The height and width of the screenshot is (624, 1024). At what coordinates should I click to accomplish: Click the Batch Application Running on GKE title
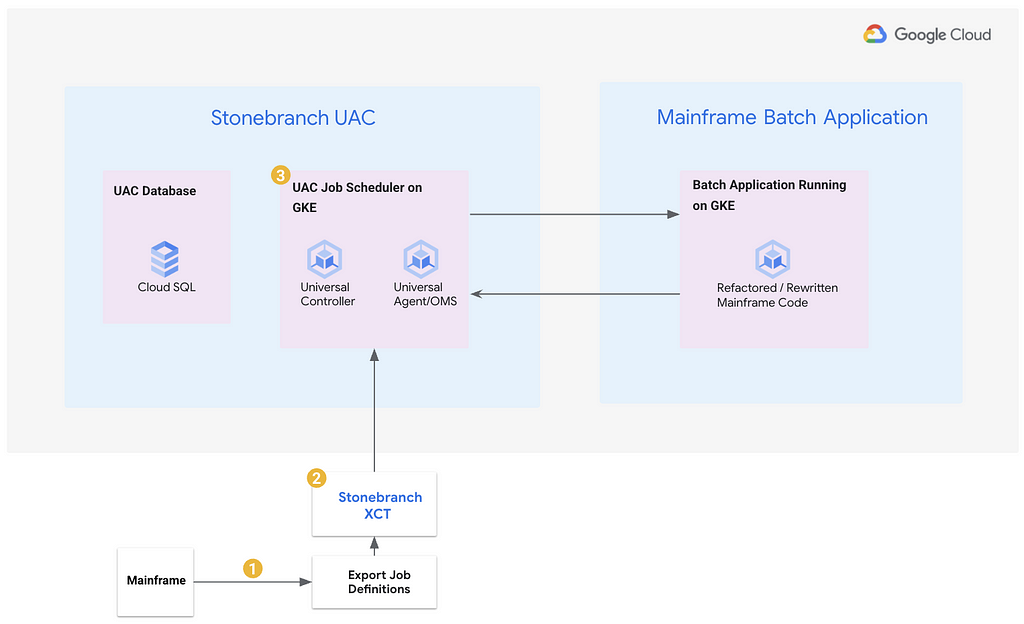click(769, 195)
